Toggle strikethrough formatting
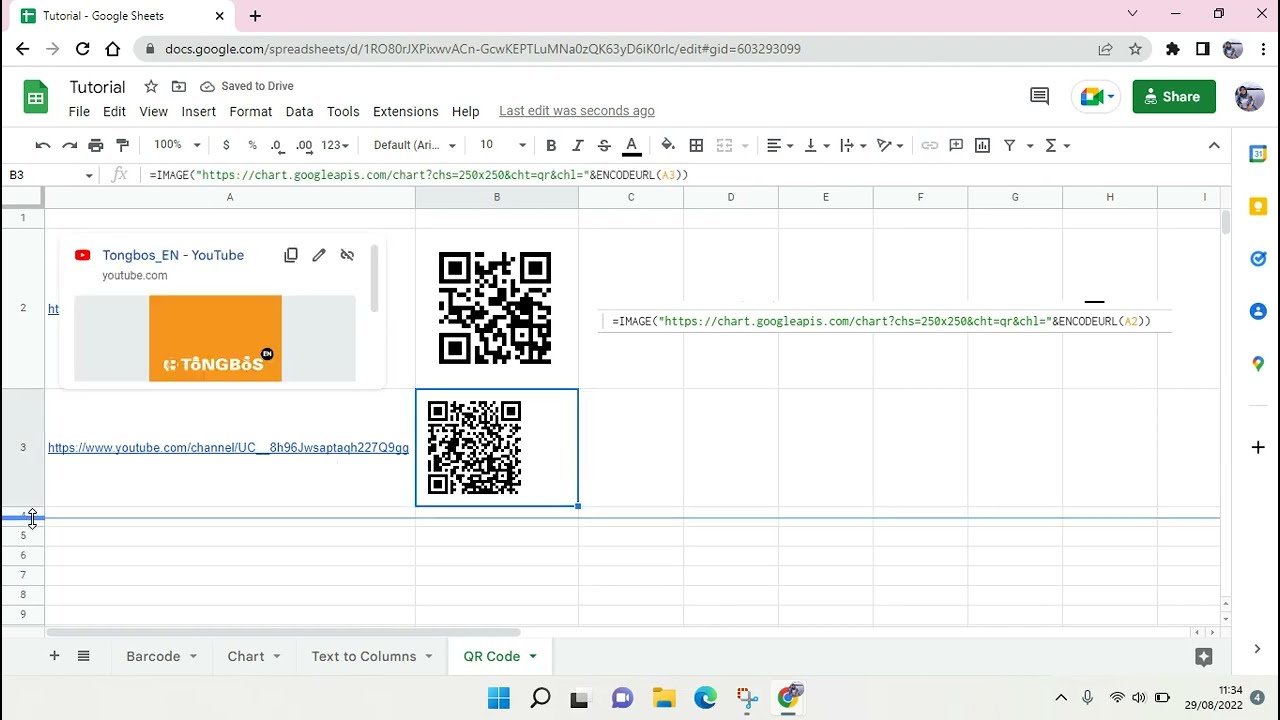 [604, 145]
